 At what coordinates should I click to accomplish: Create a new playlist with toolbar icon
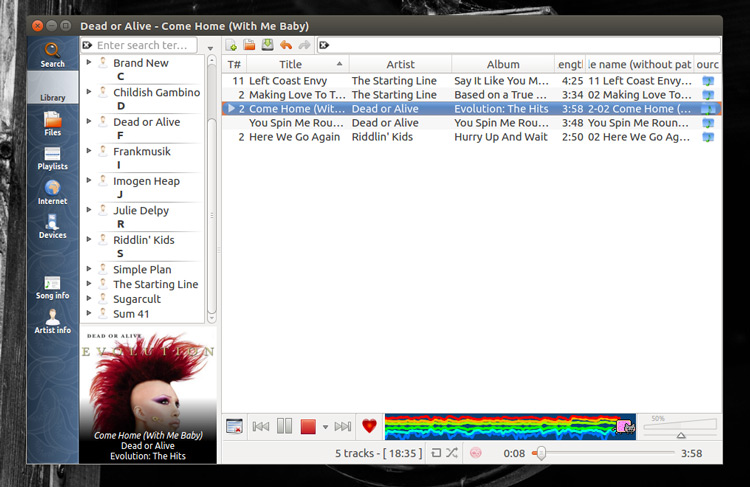click(x=232, y=45)
